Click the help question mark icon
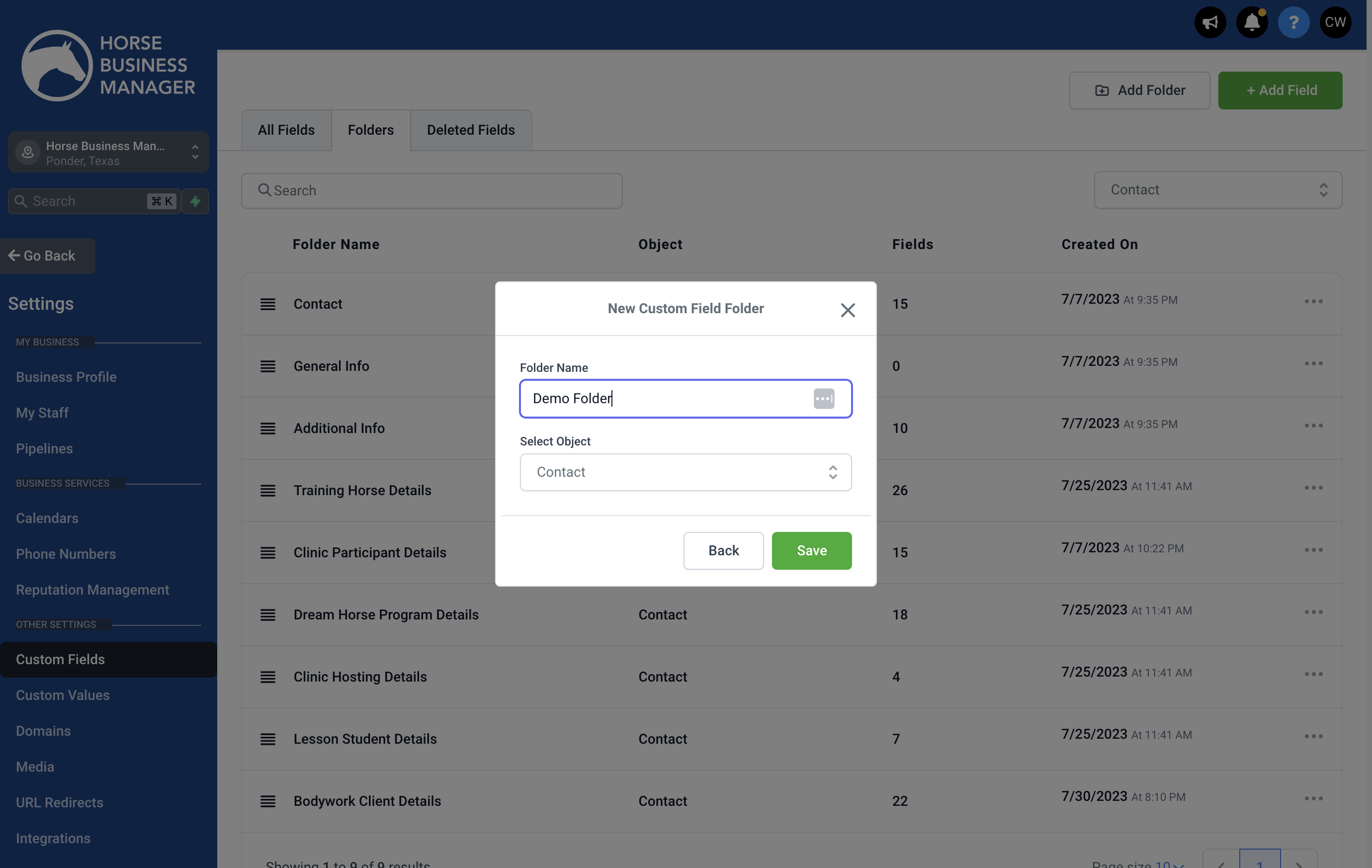Viewport: 1372px width, 868px height. pyautogui.click(x=1293, y=23)
